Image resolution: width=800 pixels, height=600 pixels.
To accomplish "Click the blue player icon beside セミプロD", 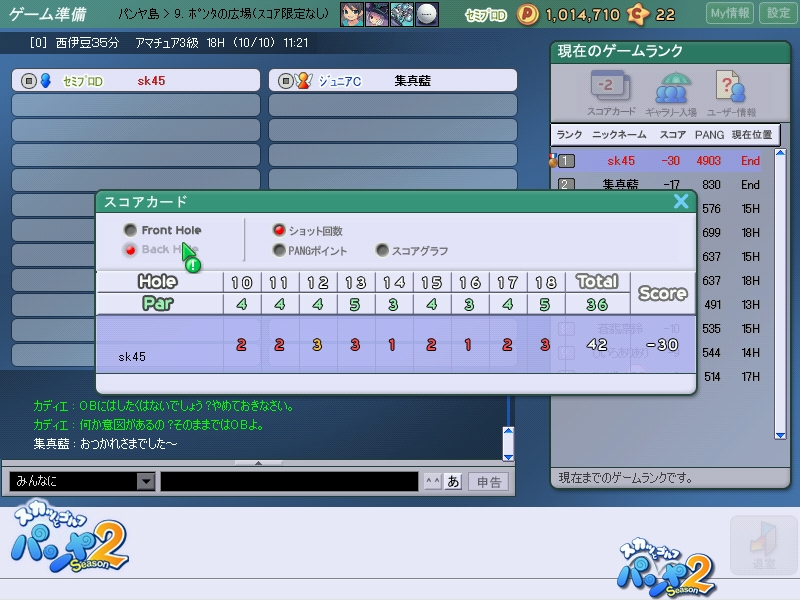I will pyautogui.click(x=45, y=81).
